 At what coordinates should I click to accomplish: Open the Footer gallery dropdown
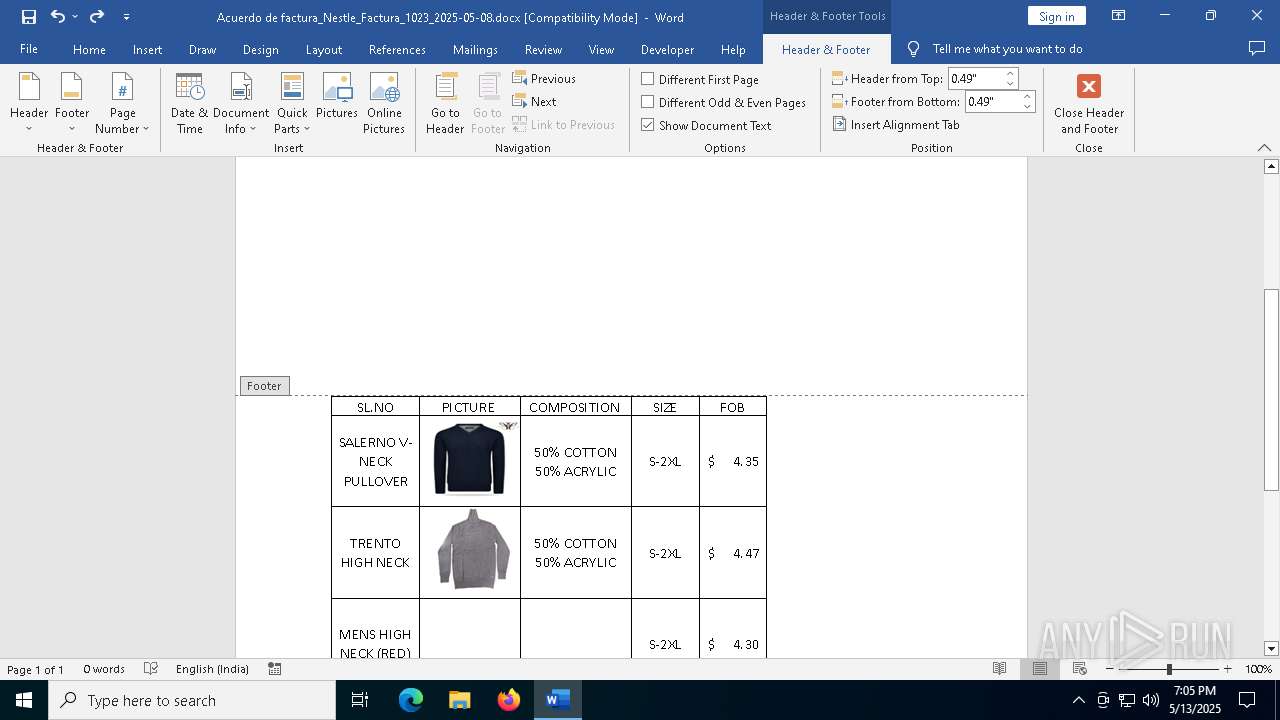click(72, 103)
